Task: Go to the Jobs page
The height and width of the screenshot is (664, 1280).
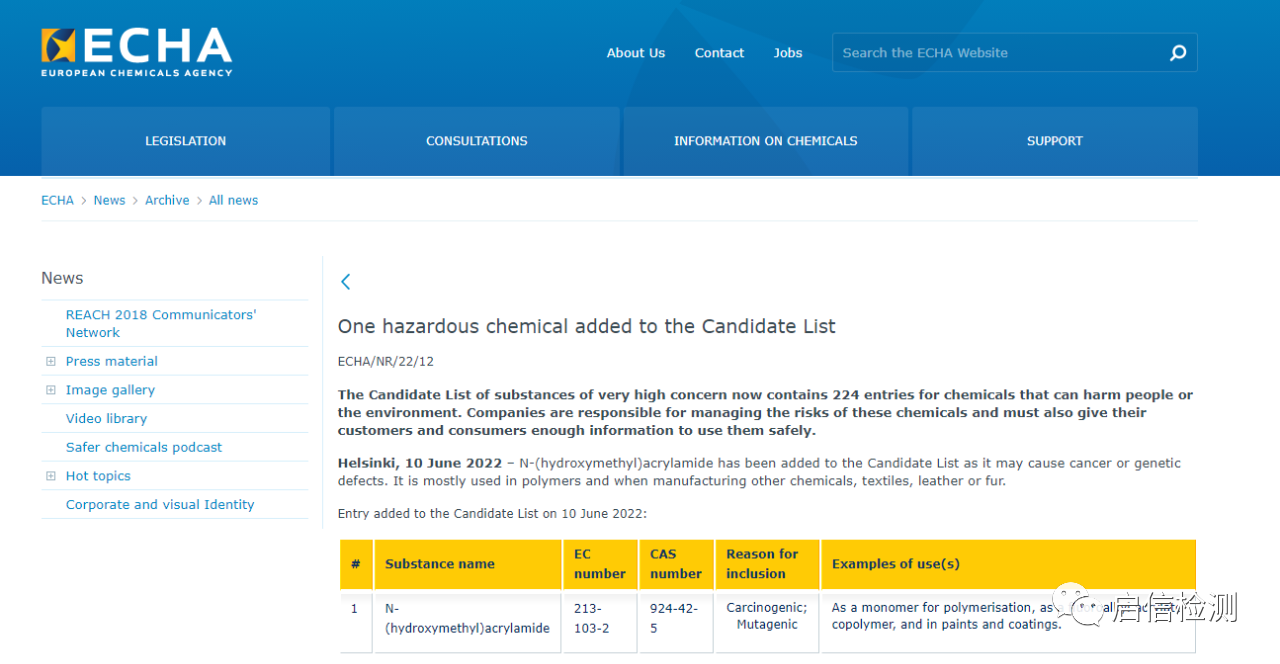Action: [x=787, y=53]
